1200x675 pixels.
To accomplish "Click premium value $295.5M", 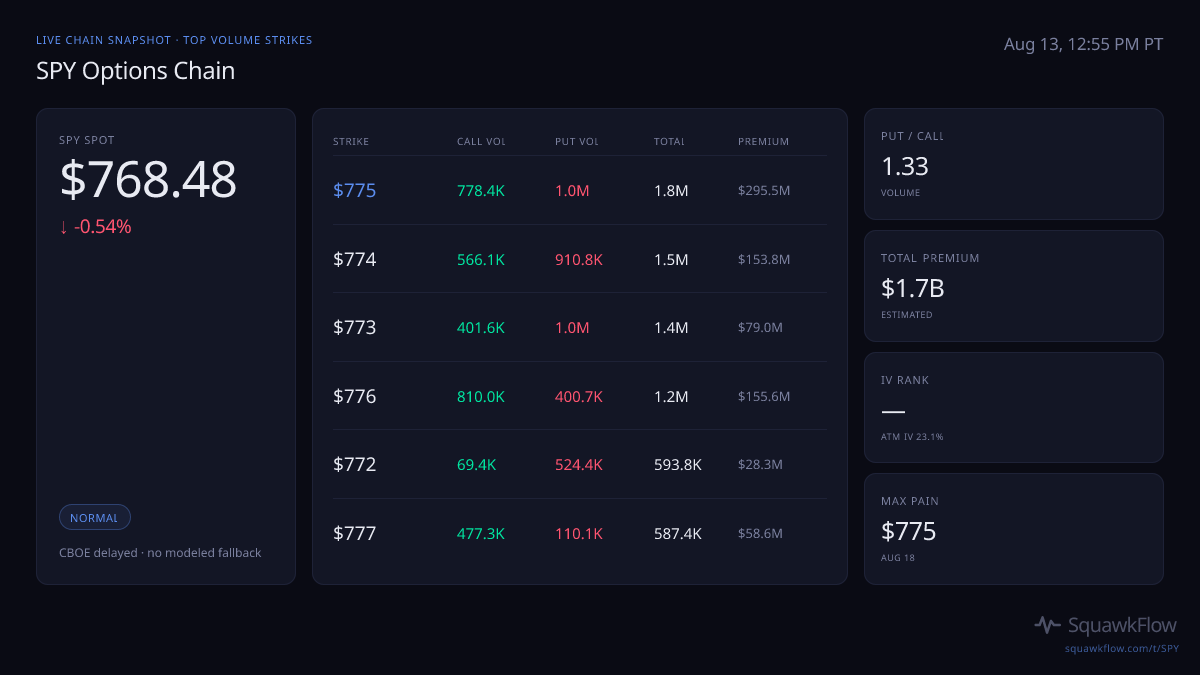I will (x=764, y=190).
